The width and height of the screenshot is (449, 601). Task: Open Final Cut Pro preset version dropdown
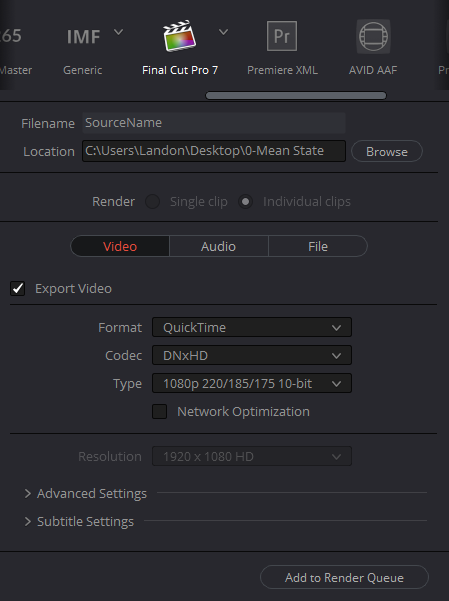223,32
